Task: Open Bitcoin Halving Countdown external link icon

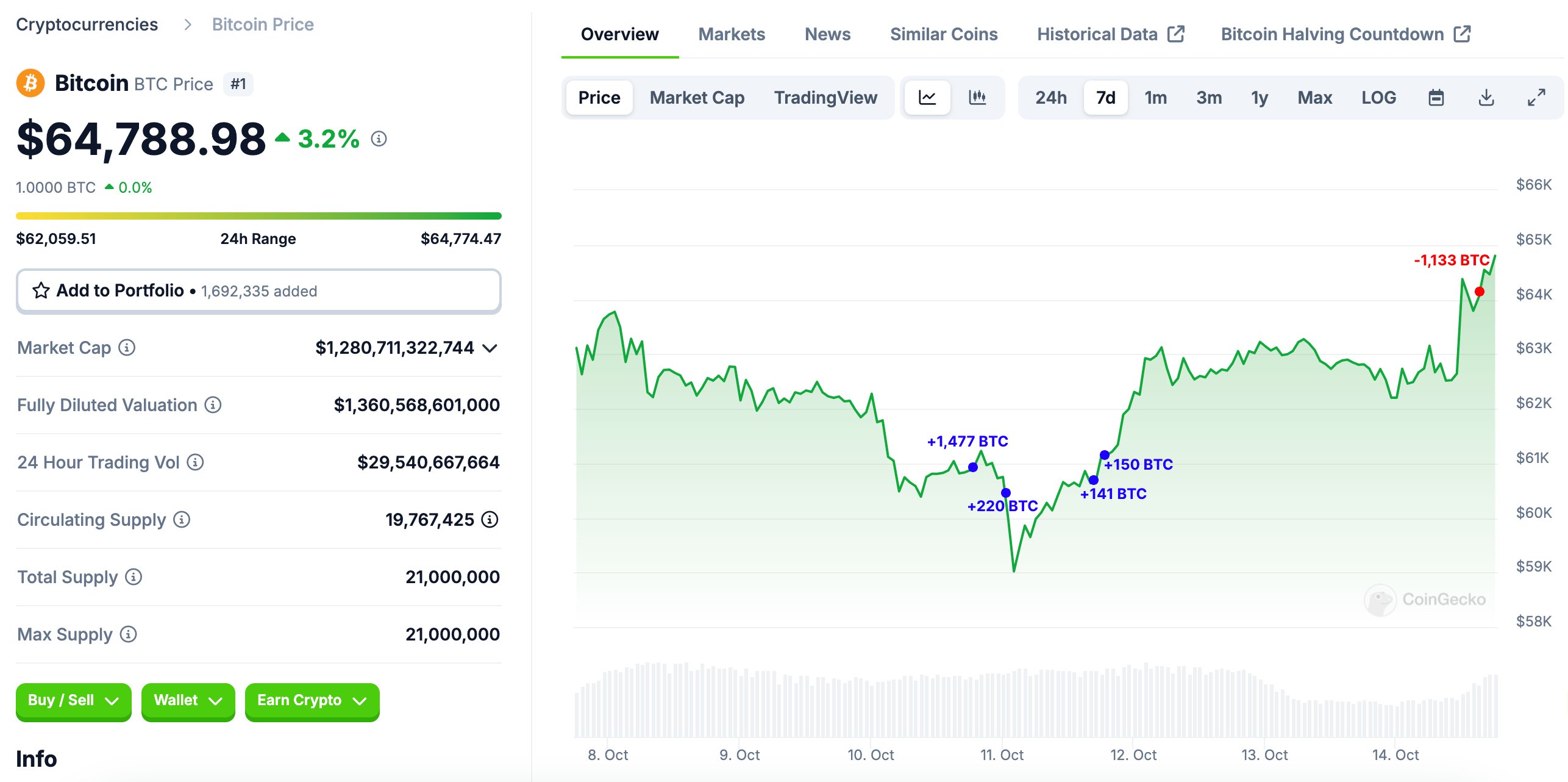Action: 1463,34
